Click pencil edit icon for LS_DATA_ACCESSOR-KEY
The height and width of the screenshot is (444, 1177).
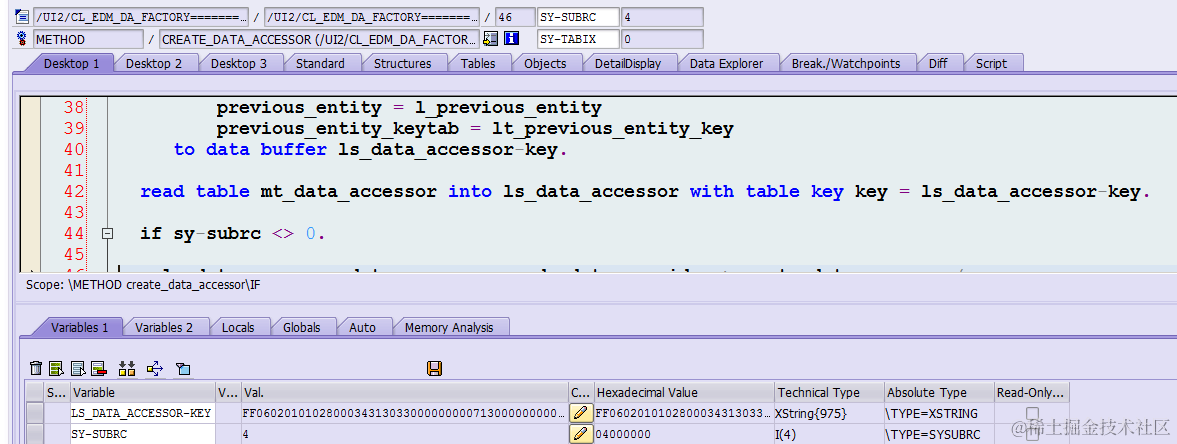click(579, 412)
